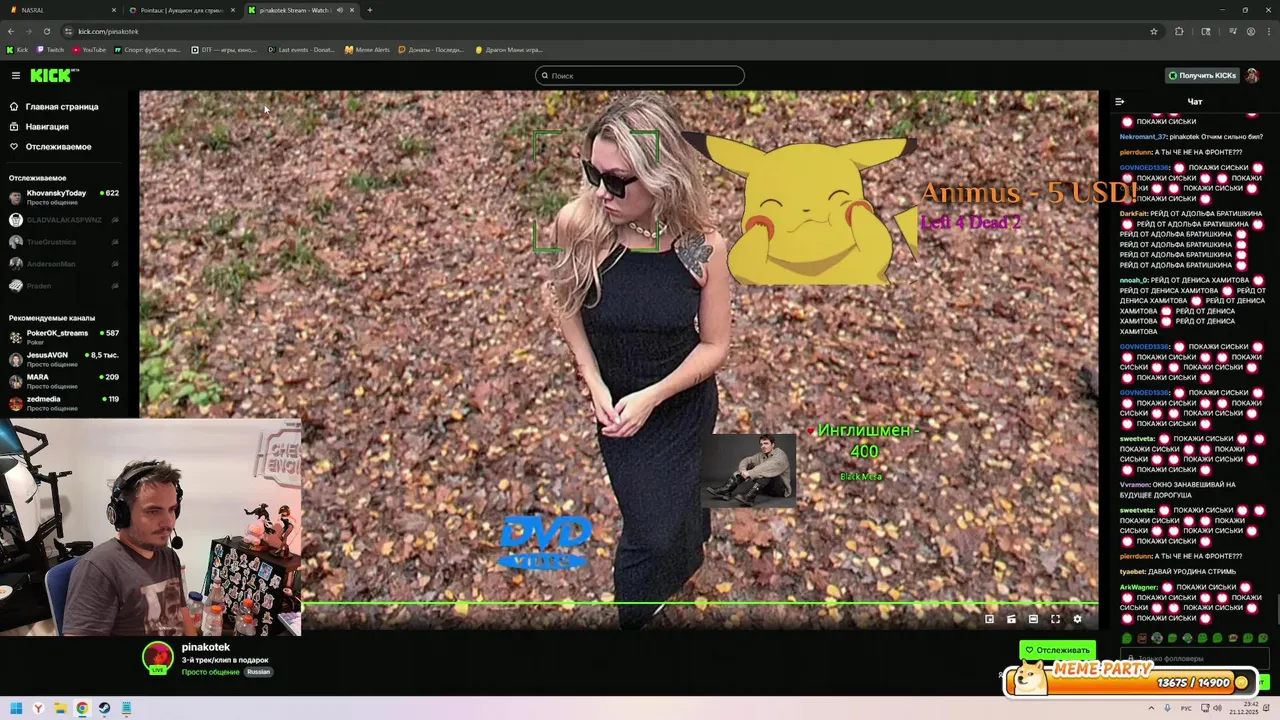Open KhovanskyToday followed channel

tap(64, 197)
